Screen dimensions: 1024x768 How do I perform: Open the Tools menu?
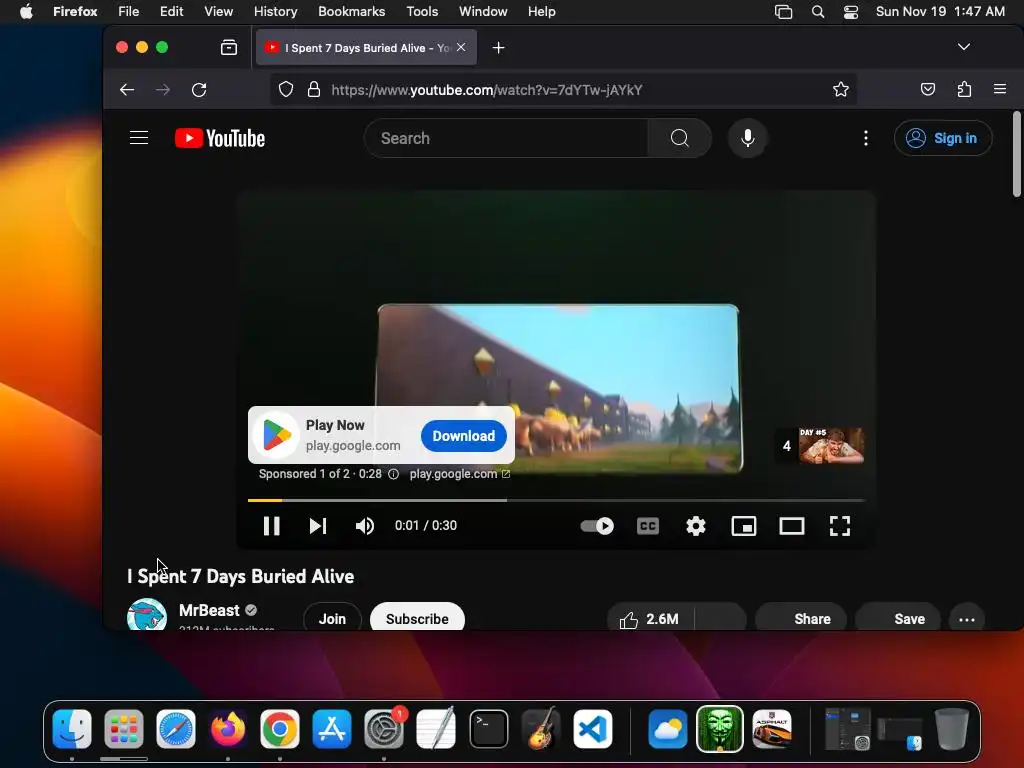422,12
